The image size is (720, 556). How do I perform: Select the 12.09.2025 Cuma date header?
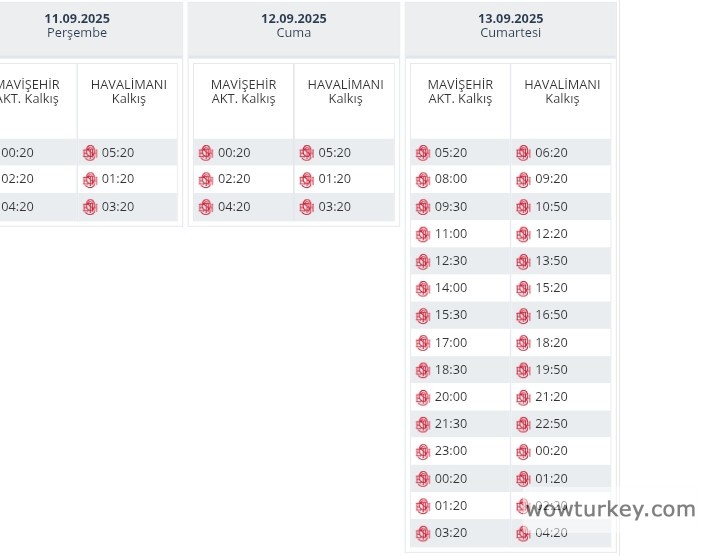[x=293, y=26]
